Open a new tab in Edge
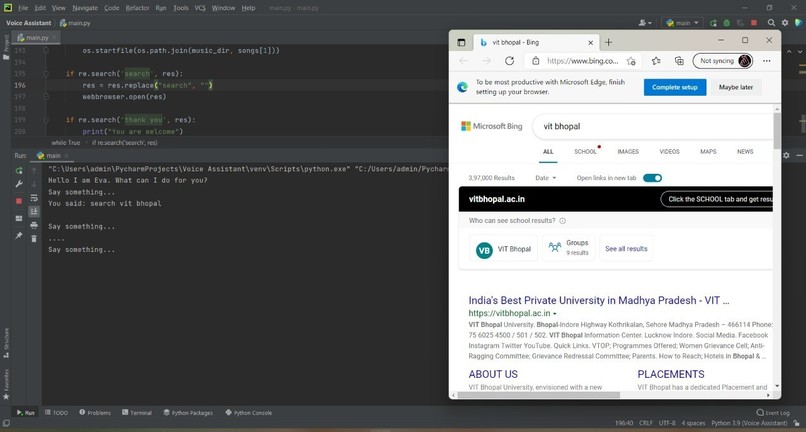Screen dimensions: 806x432 pyautogui.click(x=609, y=42)
